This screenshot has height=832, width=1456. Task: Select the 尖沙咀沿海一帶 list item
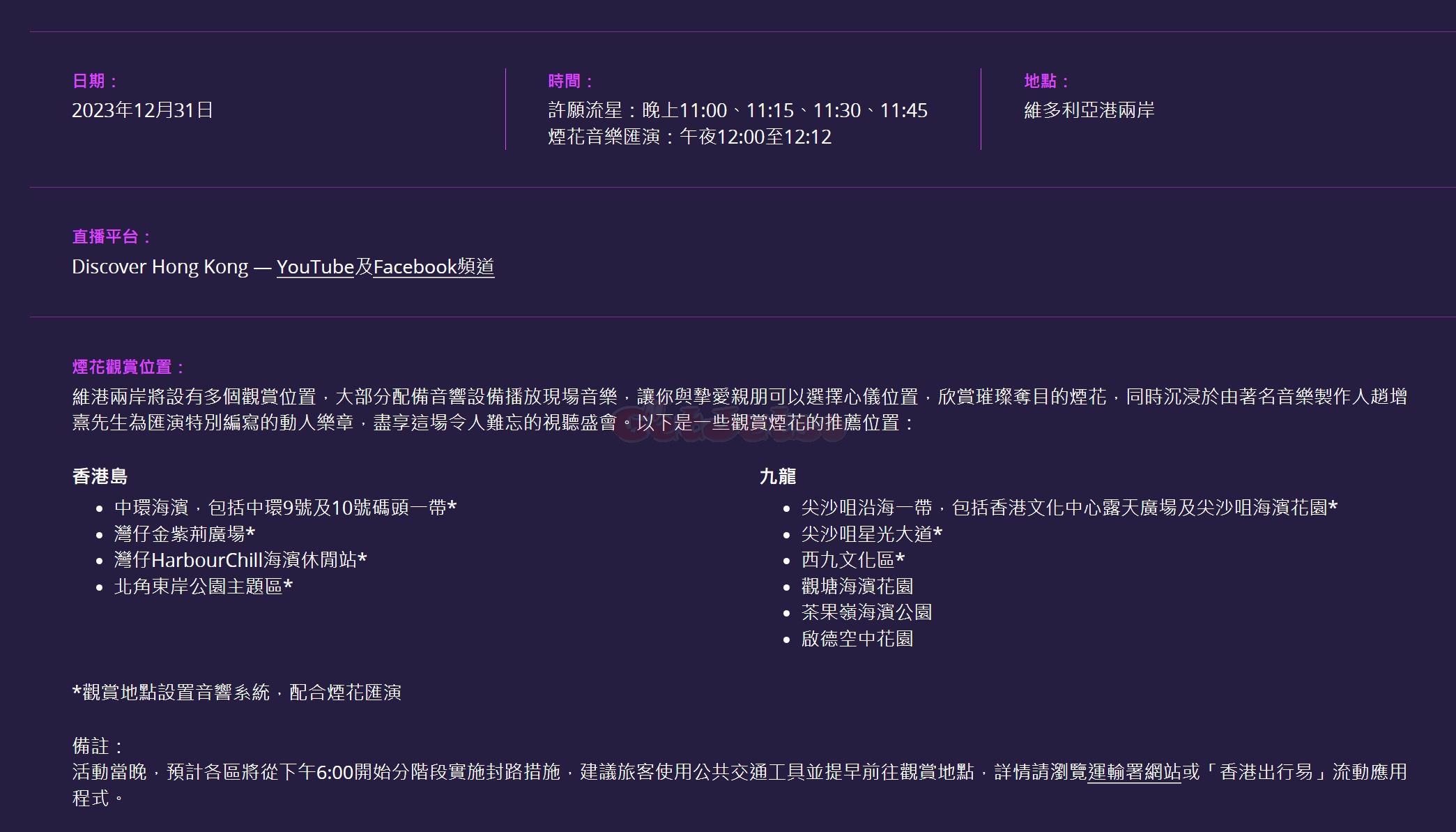[x=1069, y=508]
